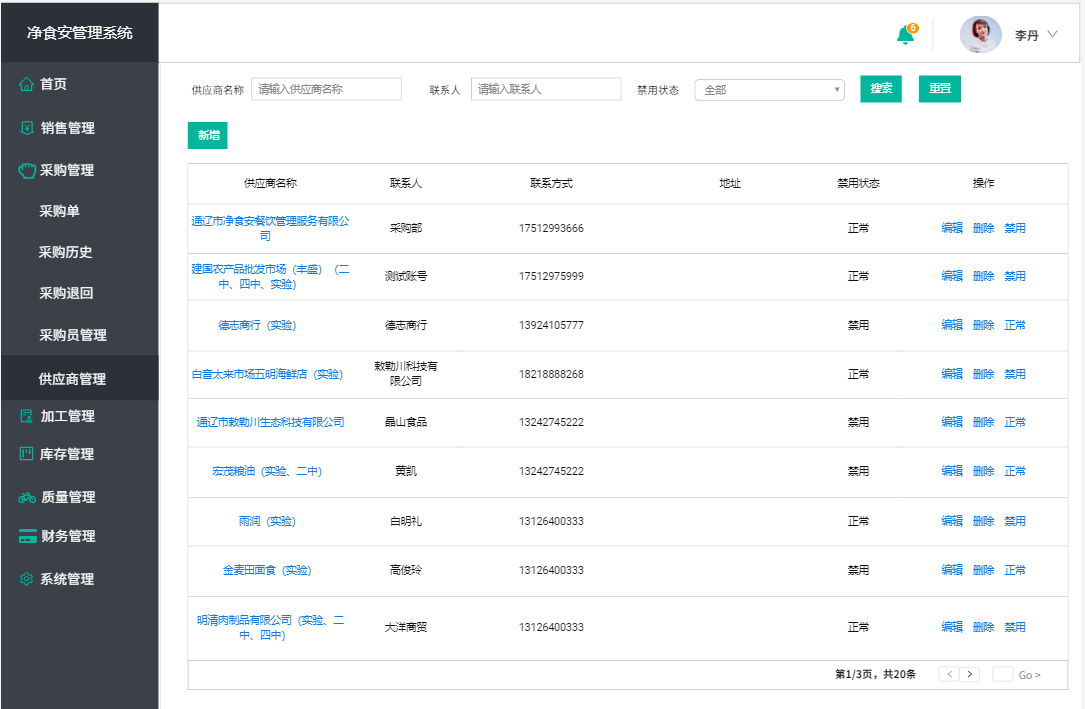This screenshot has width=1085, height=709.
Task: Click the 采购管理 basket icon
Action: pos(27,170)
